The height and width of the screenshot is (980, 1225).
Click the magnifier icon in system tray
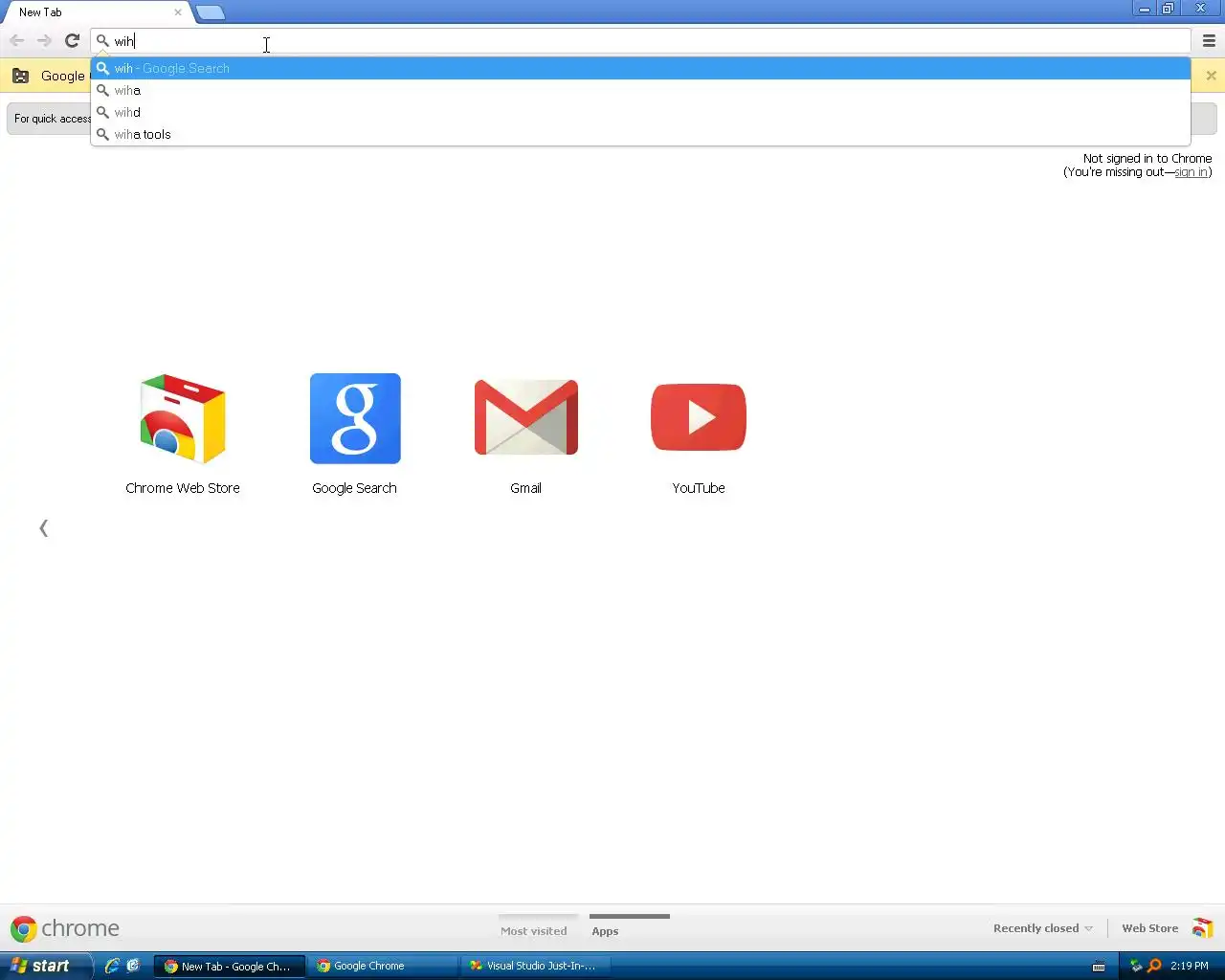coord(1154,966)
